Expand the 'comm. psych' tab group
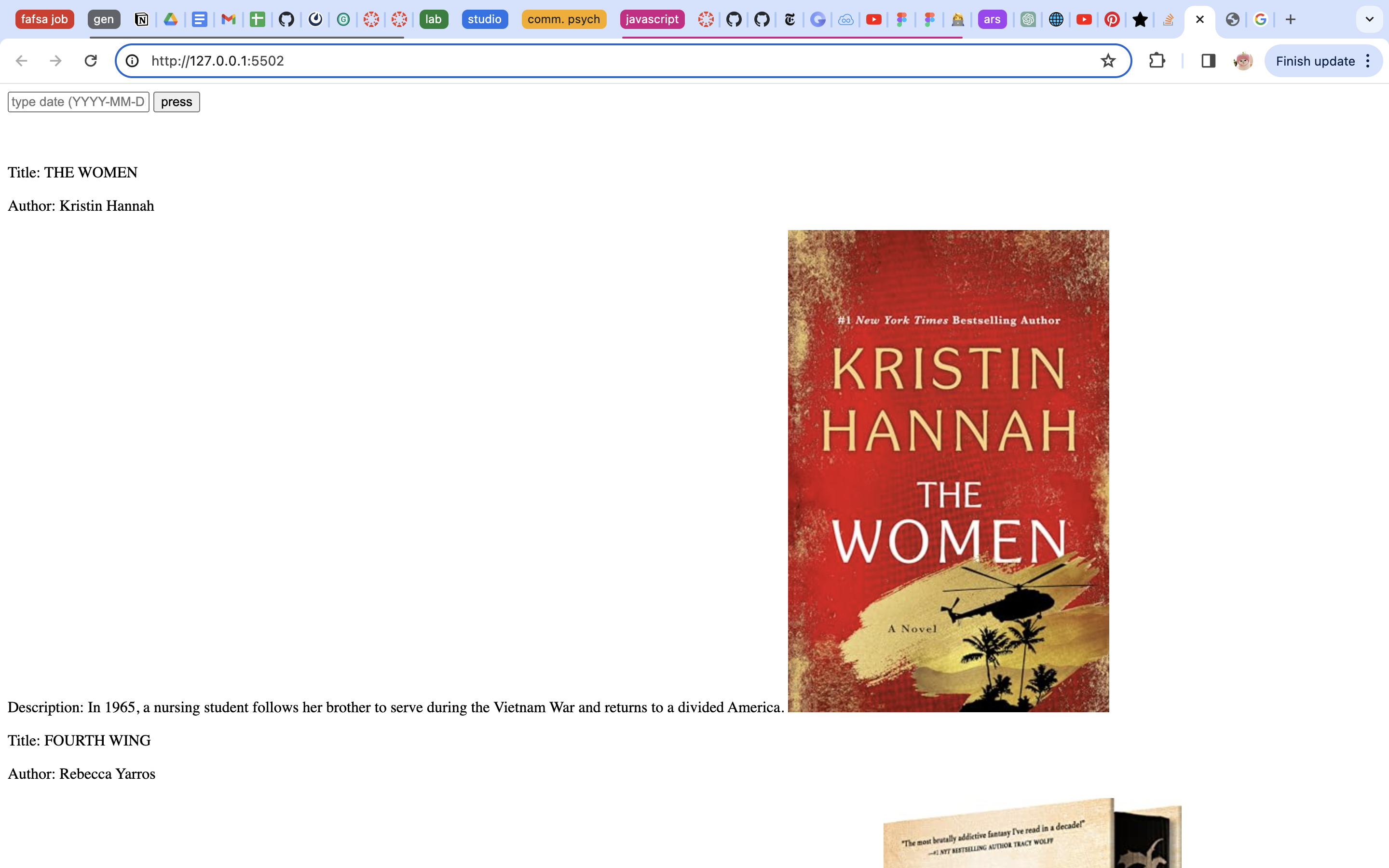This screenshot has width=1389, height=868. (564, 19)
